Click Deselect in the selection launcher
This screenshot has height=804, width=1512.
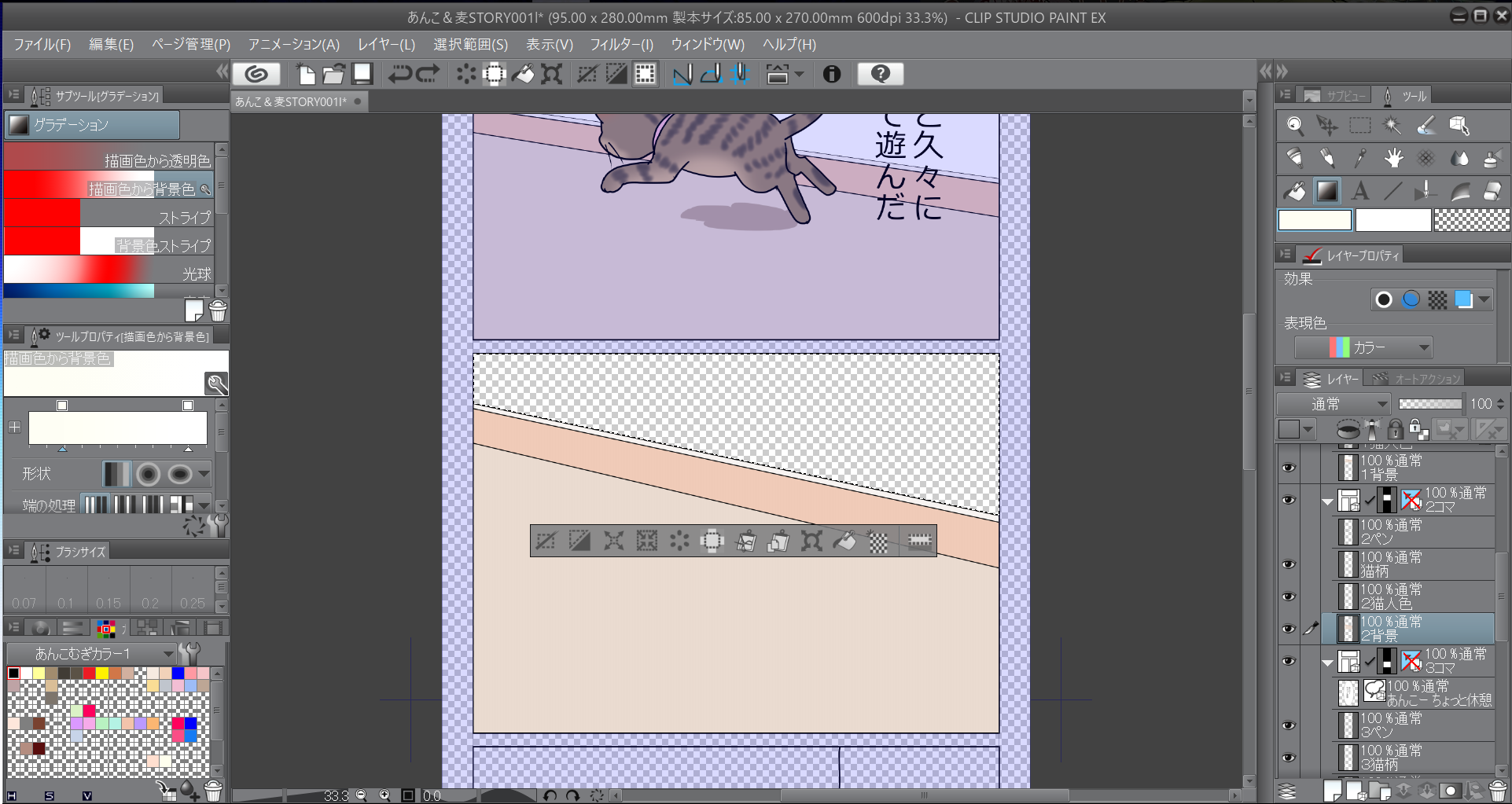546,541
